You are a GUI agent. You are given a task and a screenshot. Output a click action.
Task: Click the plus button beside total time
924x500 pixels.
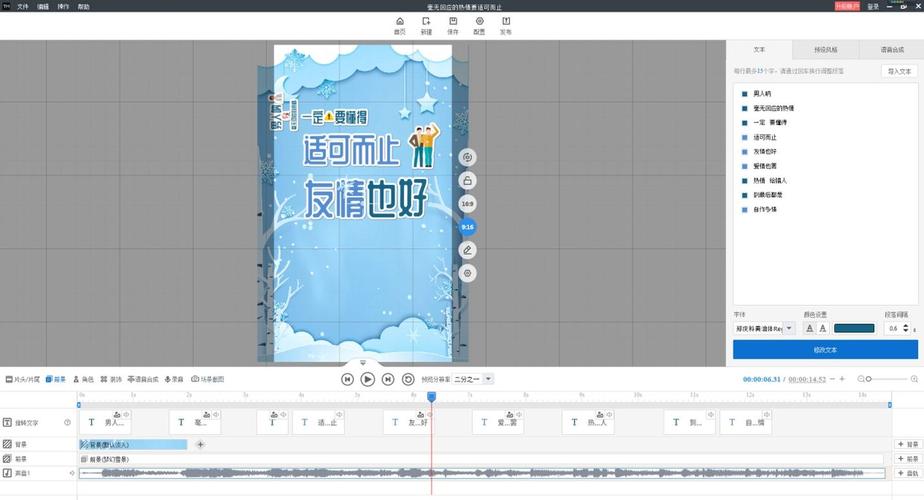pyautogui.click(x=842, y=379)
